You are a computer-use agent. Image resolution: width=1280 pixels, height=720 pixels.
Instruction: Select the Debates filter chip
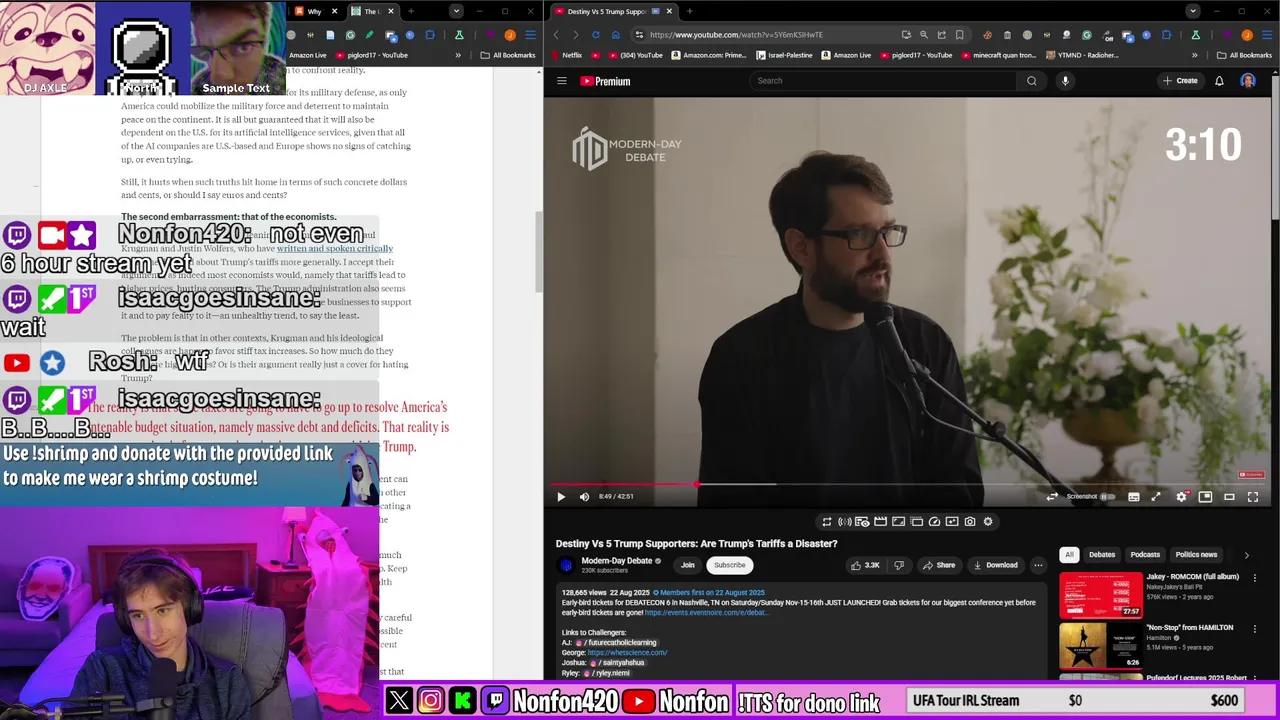click(1102, 555)
